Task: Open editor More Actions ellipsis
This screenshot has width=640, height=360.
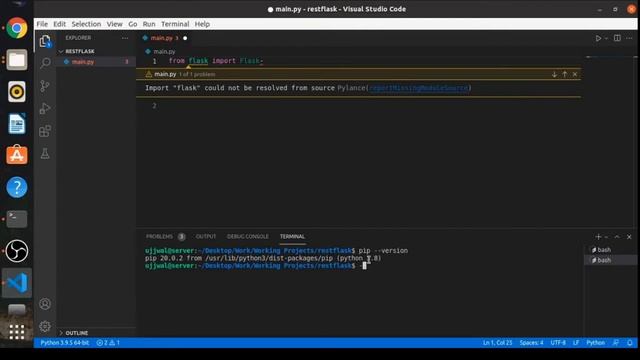Action: (x=629, y=38)
